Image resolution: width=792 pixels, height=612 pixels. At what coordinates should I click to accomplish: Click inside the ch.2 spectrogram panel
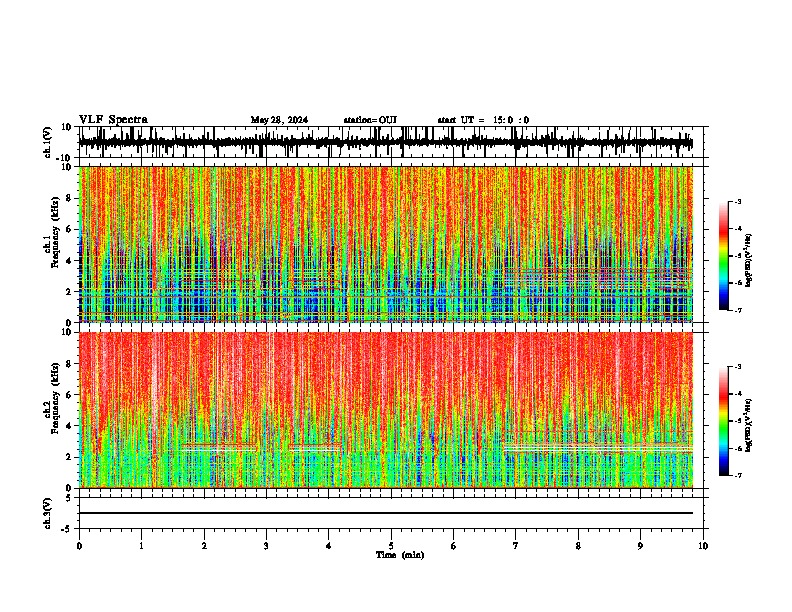tap(385, 410)
